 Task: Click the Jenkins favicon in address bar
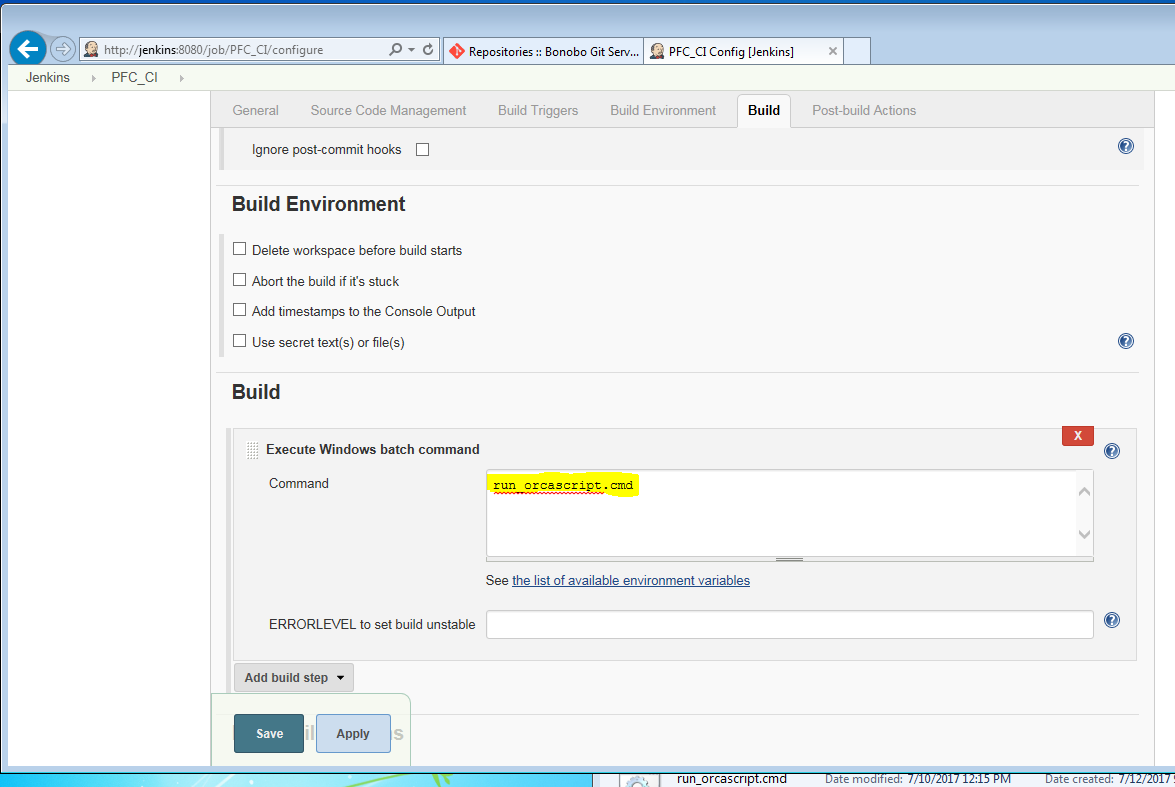[x=91, y=49]
